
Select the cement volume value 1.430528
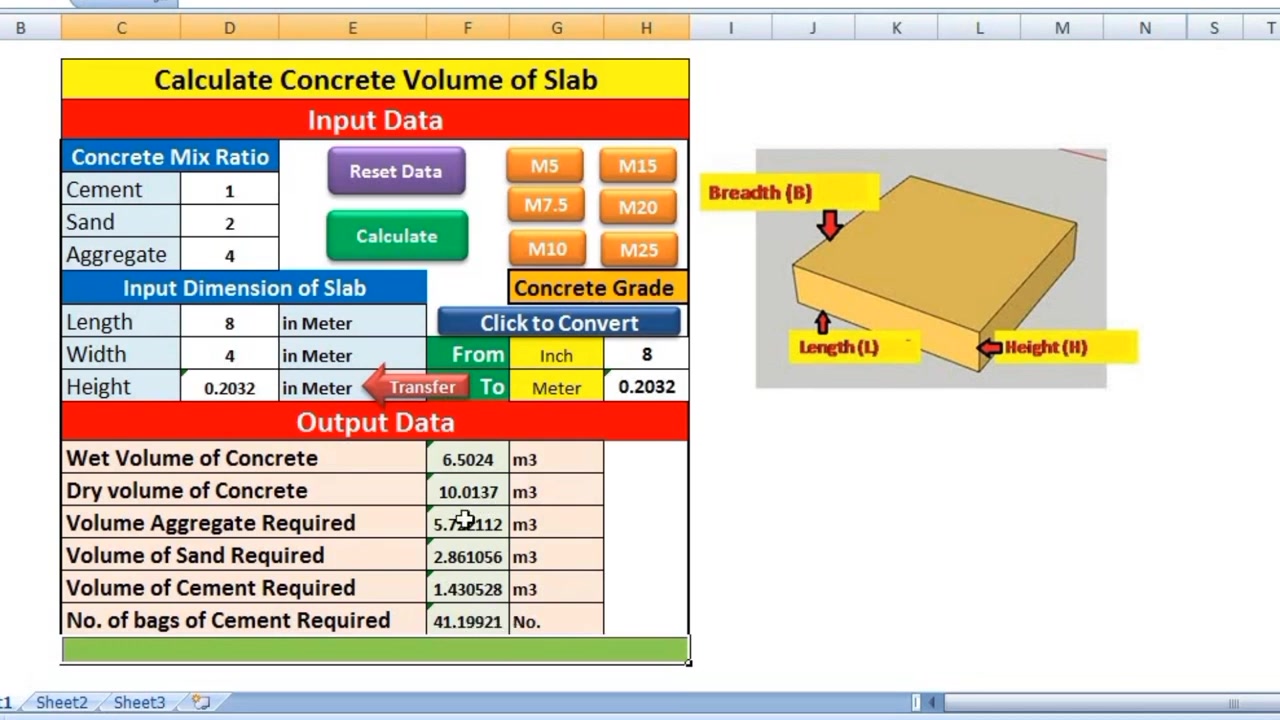[x=467, y=589]
